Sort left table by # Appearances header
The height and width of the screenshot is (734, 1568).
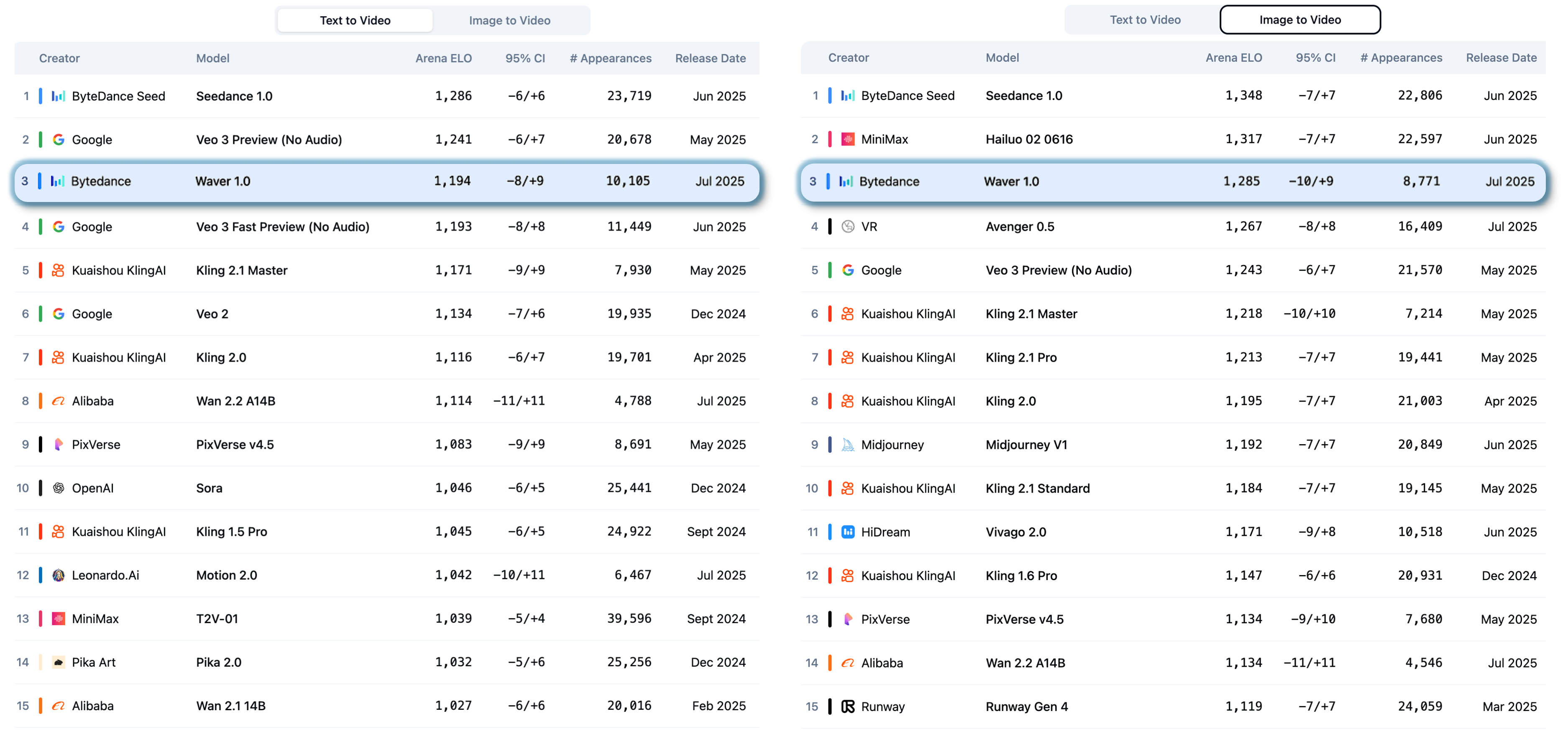coord(610,58)
